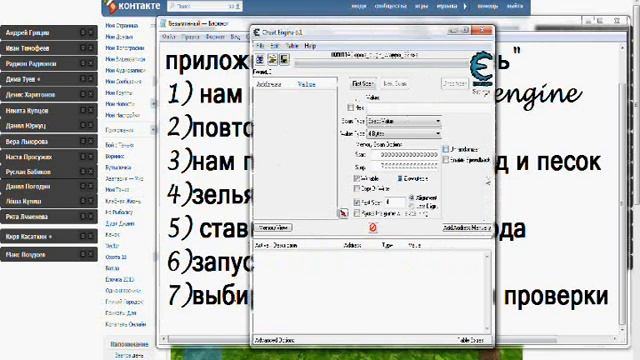Open Help menu in Cheat Engine
This screenshot has height=360, width=640.
[x=310, y=46]
